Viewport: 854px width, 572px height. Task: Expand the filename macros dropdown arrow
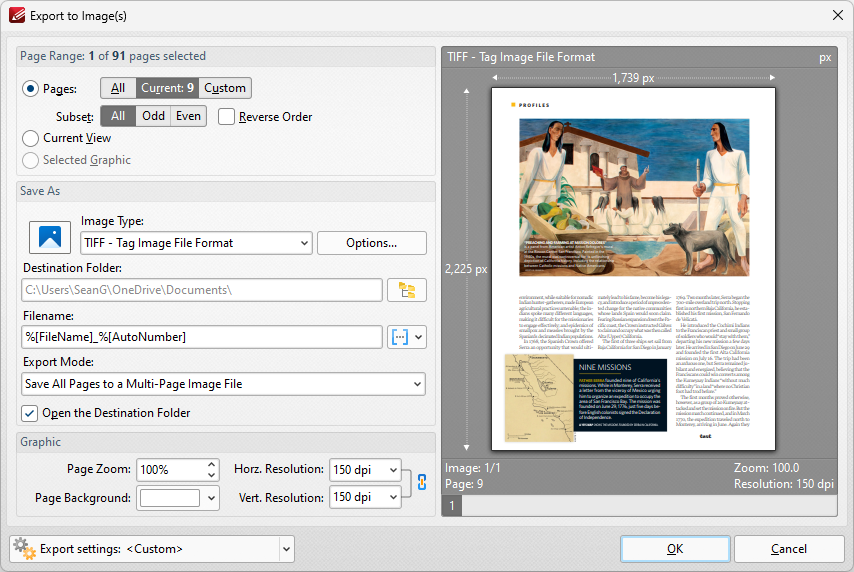[418, 337]
